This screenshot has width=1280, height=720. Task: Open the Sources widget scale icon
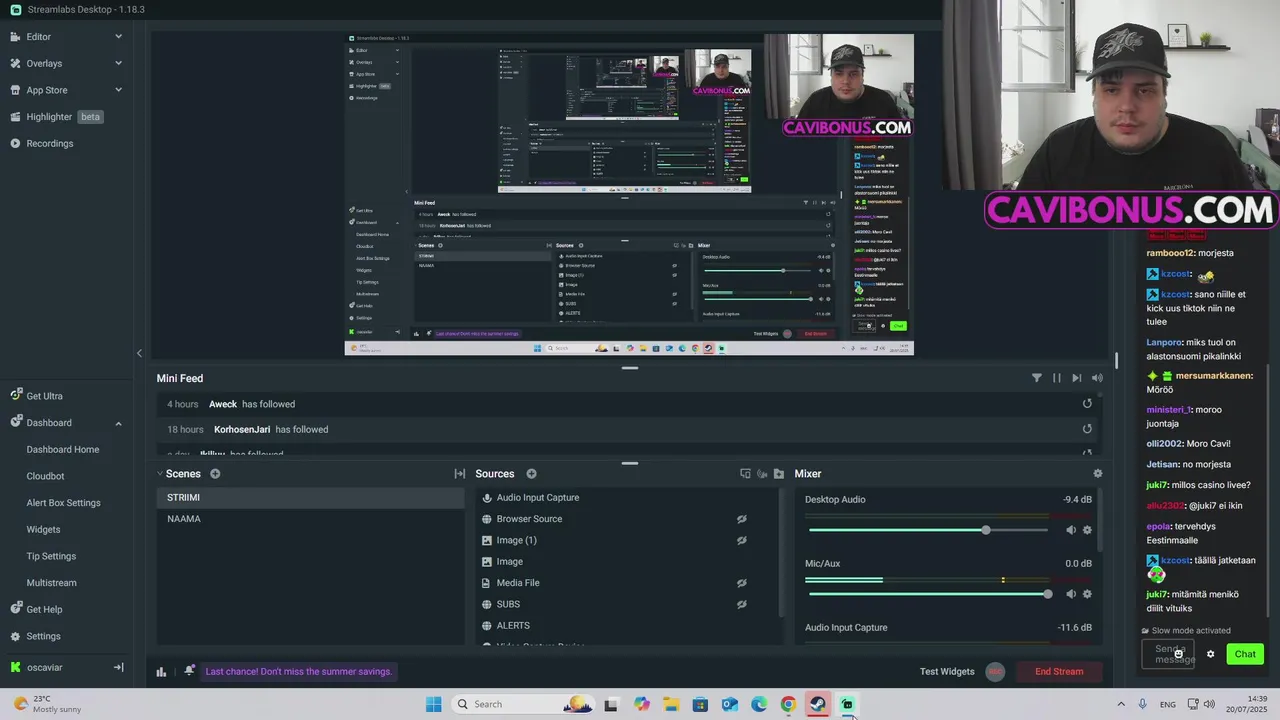(x=745, y=474)
